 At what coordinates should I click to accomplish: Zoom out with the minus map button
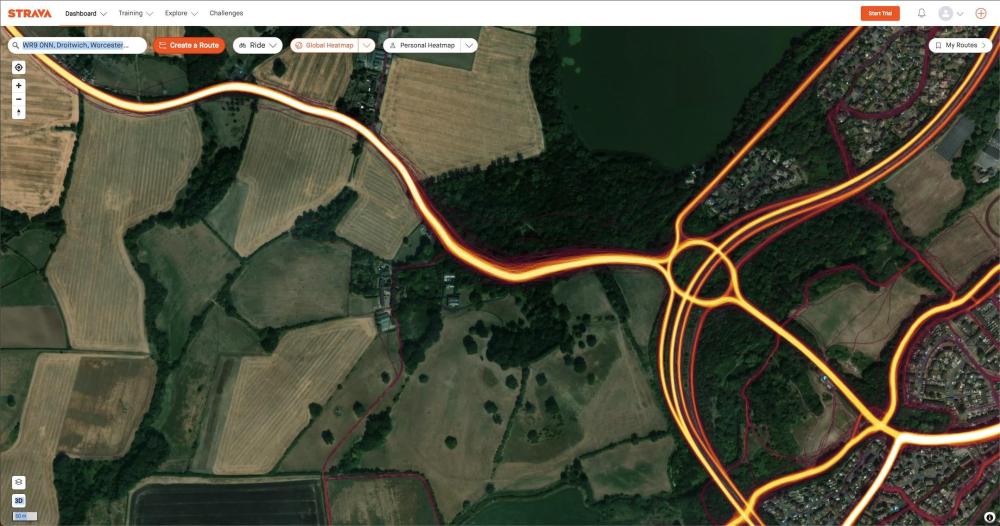click(18, 99)
